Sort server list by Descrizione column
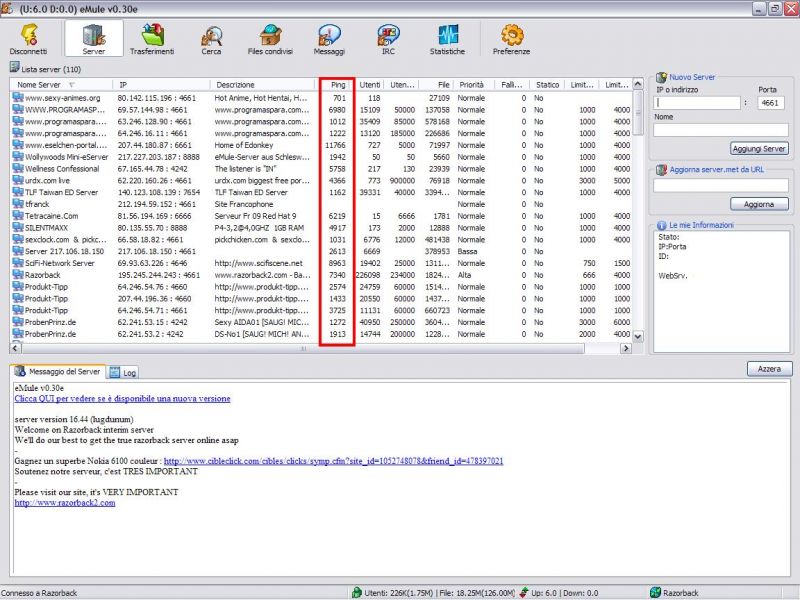 [263, 85]
